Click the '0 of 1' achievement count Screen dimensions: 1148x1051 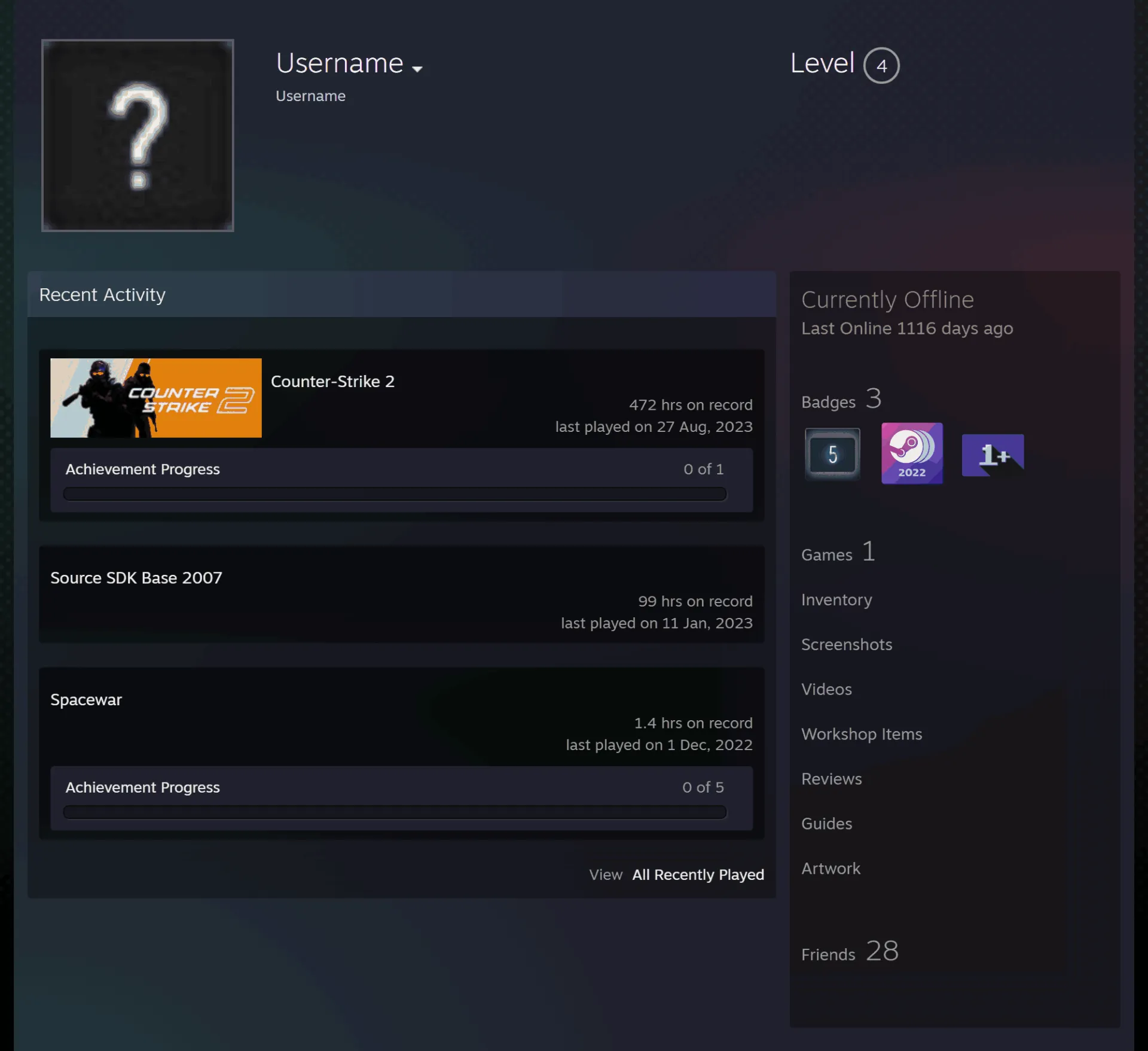(704, 469)
